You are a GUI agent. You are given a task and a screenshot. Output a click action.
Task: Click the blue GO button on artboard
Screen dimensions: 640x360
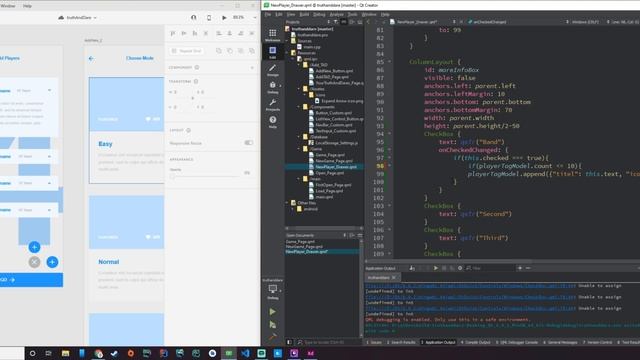point(31,280)
